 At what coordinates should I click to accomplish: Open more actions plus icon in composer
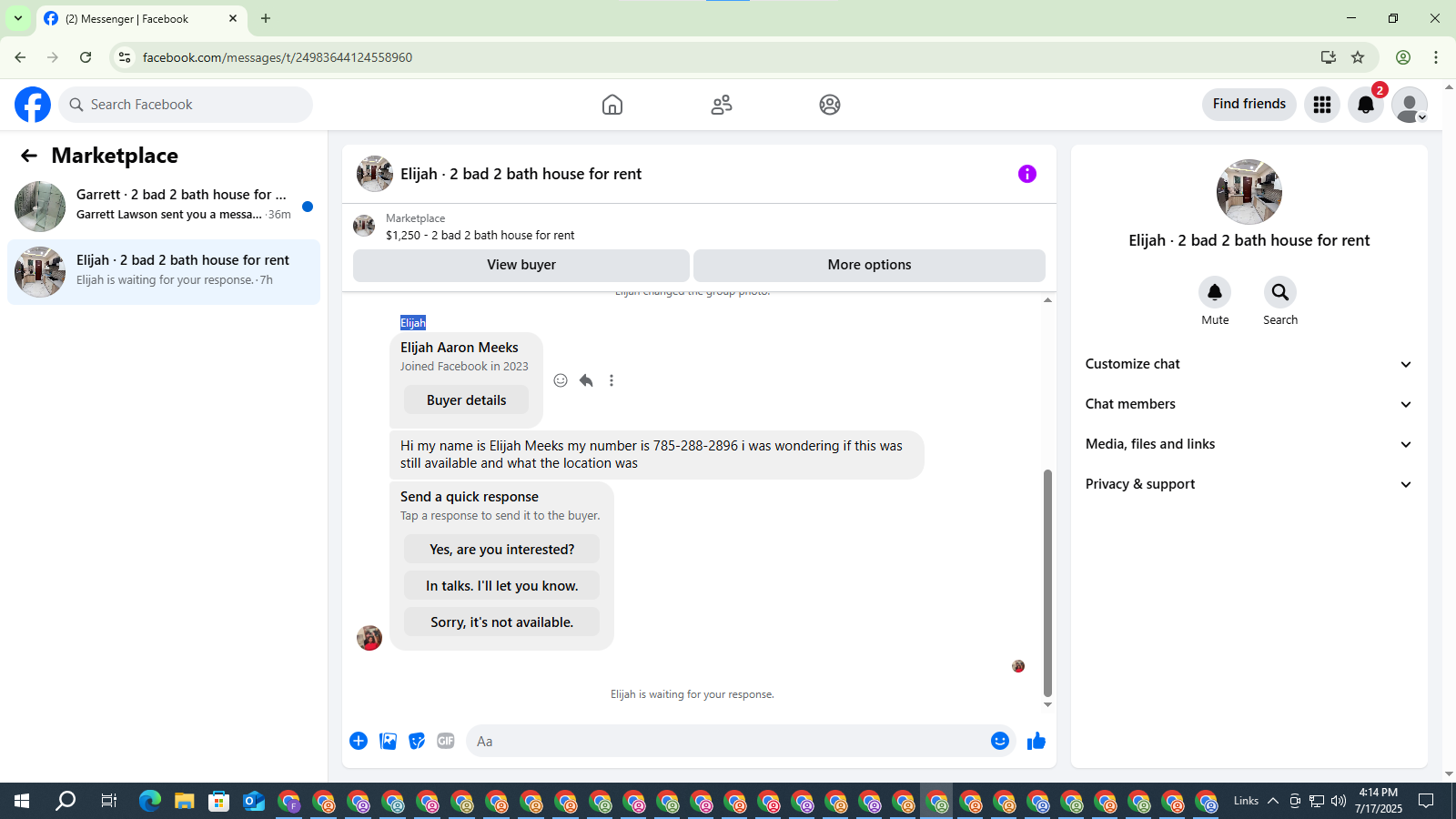tap(359, 741)
